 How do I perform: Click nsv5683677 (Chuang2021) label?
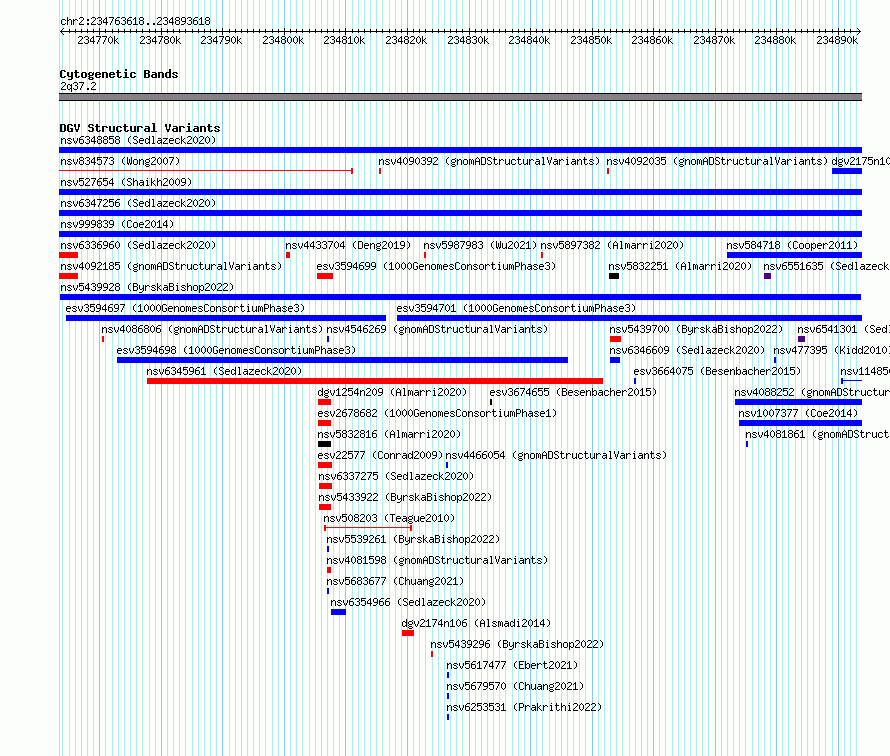(395, 581)
